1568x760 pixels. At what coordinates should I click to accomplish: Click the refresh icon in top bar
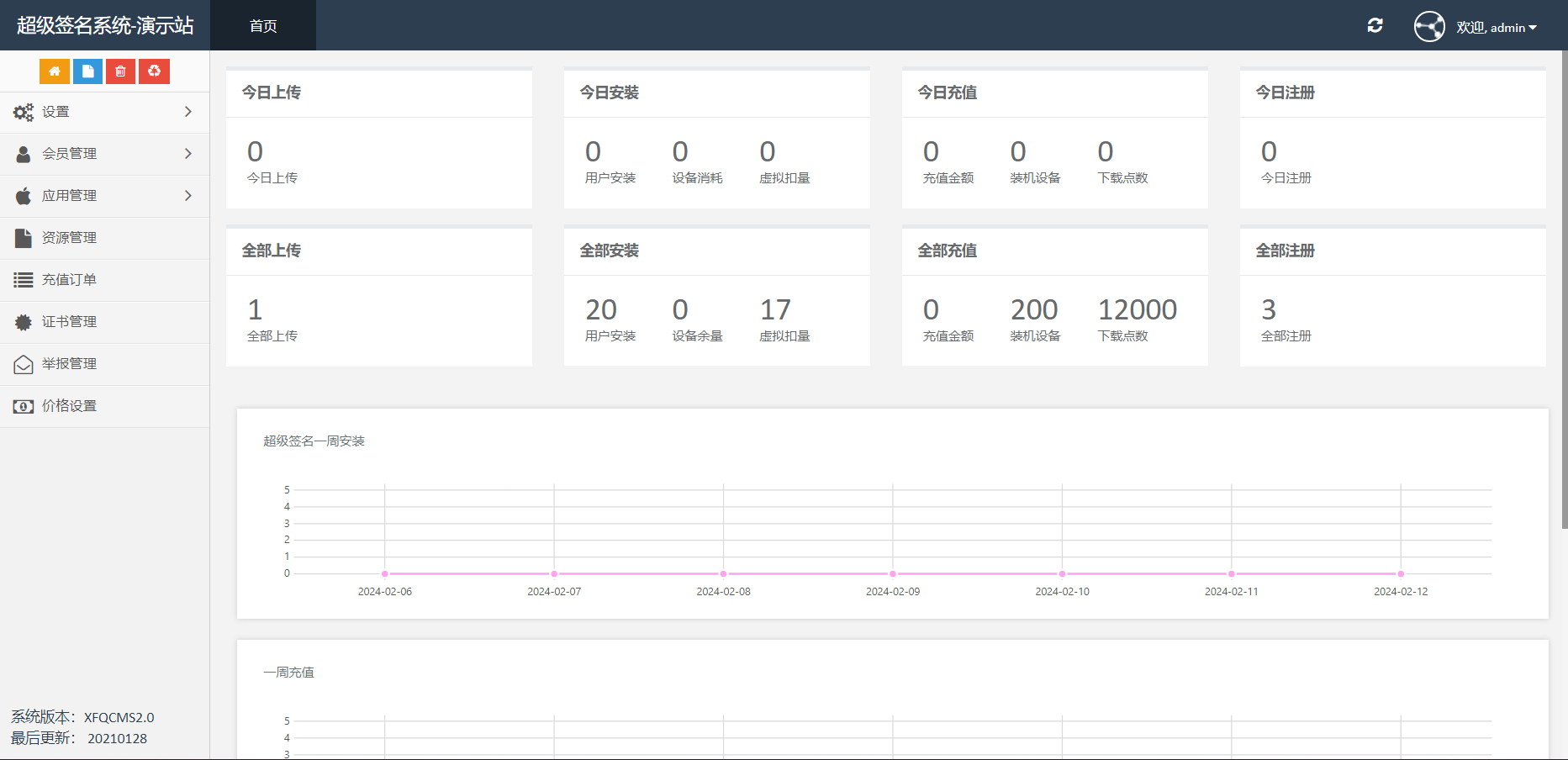tap(1375, 25)
